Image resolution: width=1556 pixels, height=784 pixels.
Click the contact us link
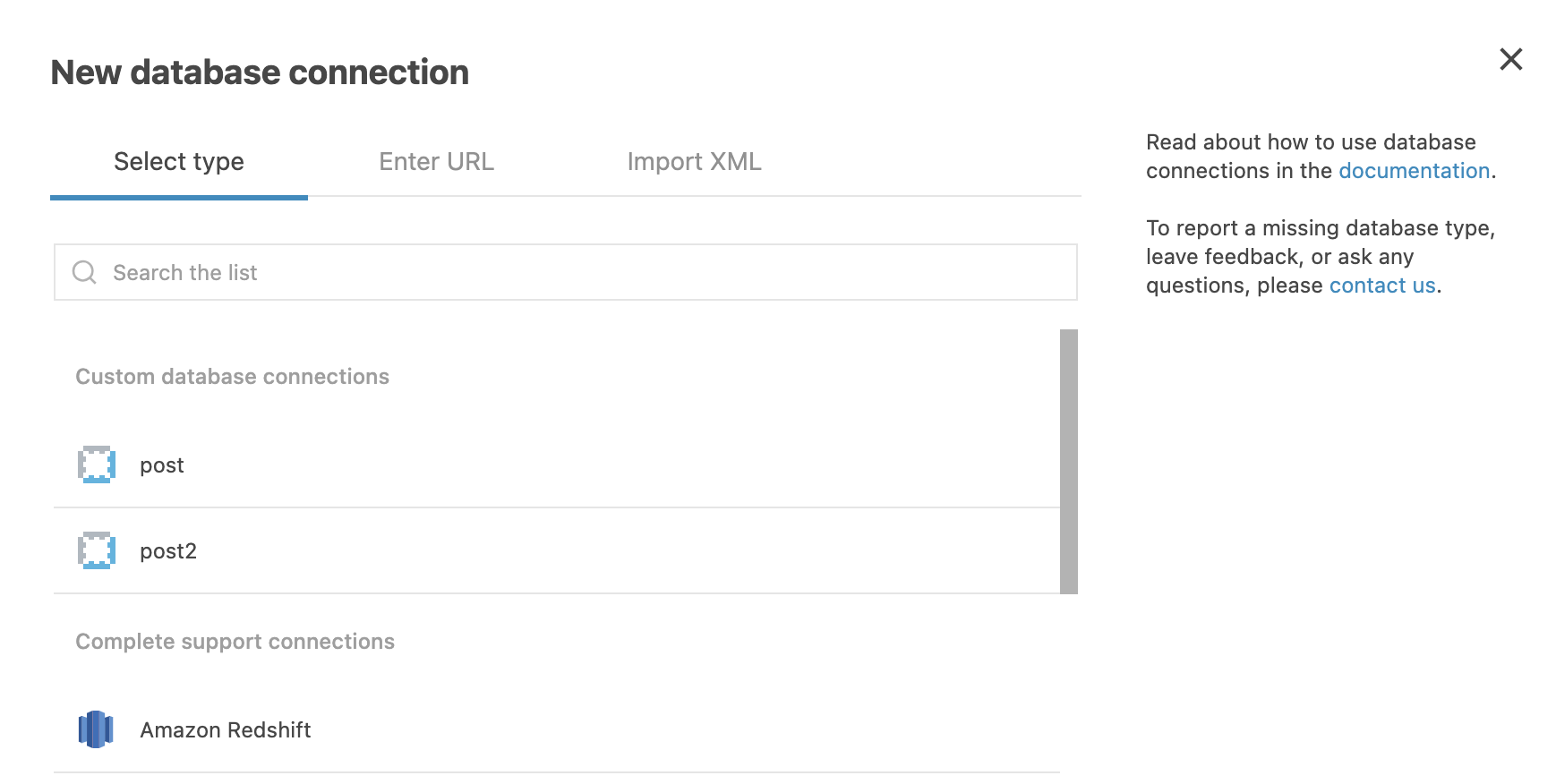click(x=1381, y=285)
